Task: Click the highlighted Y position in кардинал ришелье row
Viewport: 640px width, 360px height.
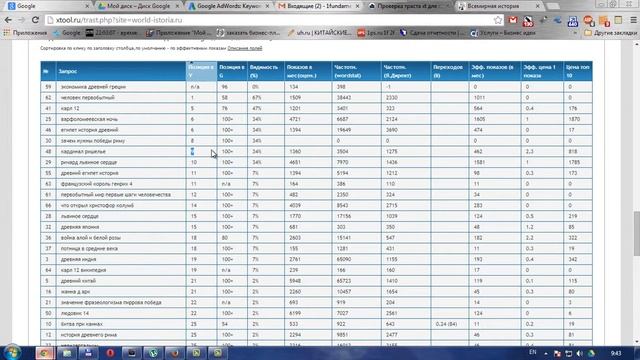Action: (x=192, y=151)
